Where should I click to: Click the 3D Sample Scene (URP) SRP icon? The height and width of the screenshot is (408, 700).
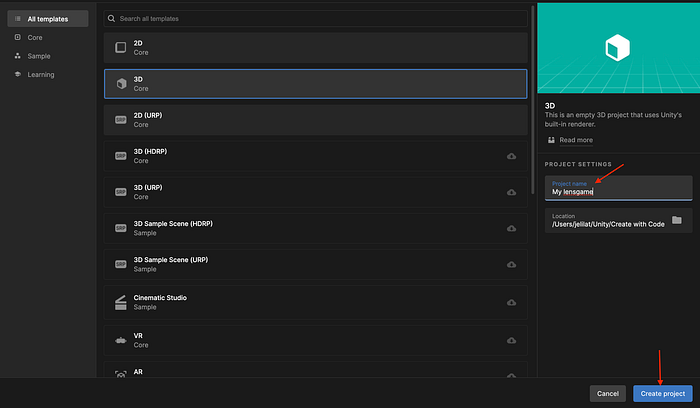click(121, 264)
